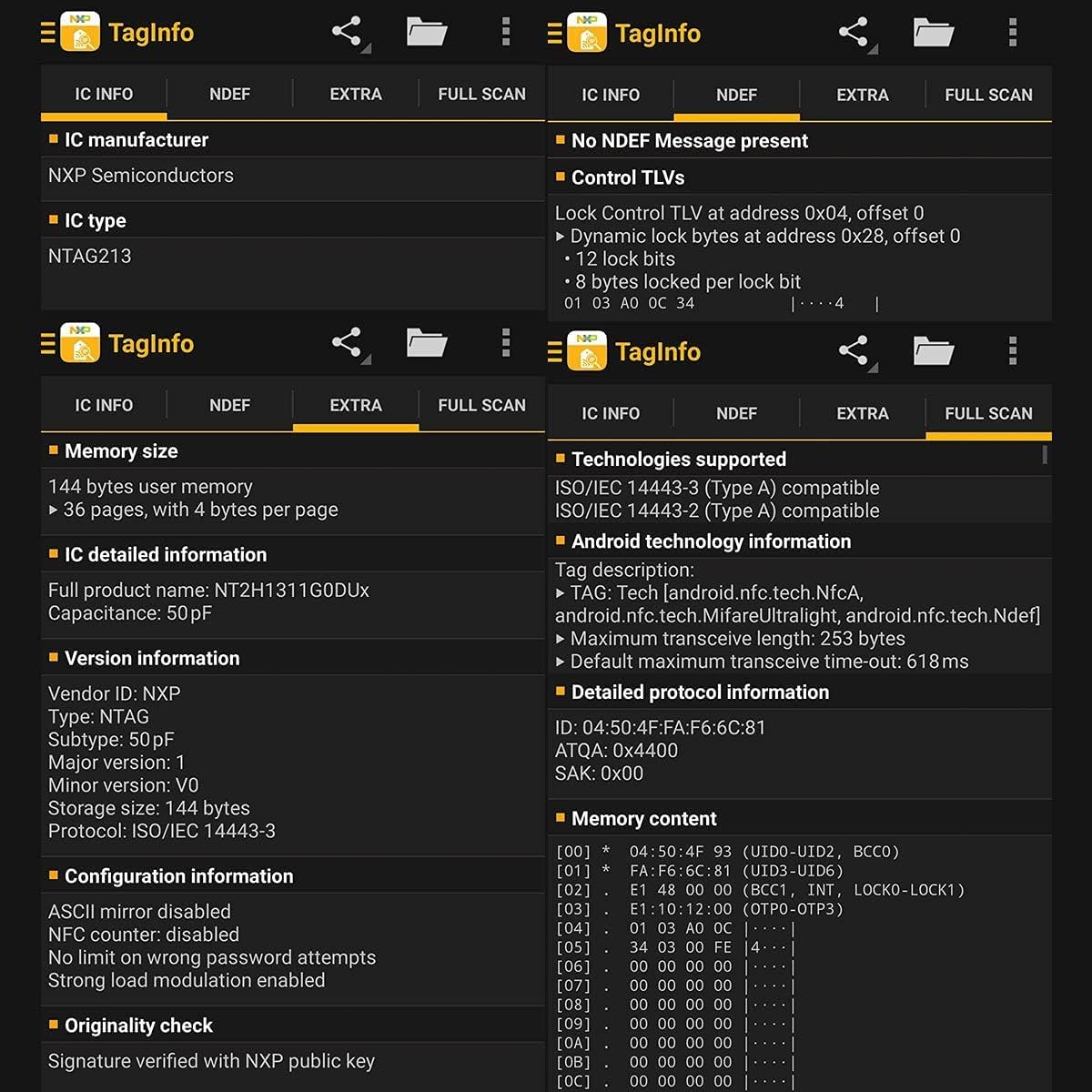1092x1092 pixels.
Task: Open hamburger menu on the IC INFO screen
Action: (48, 33)
